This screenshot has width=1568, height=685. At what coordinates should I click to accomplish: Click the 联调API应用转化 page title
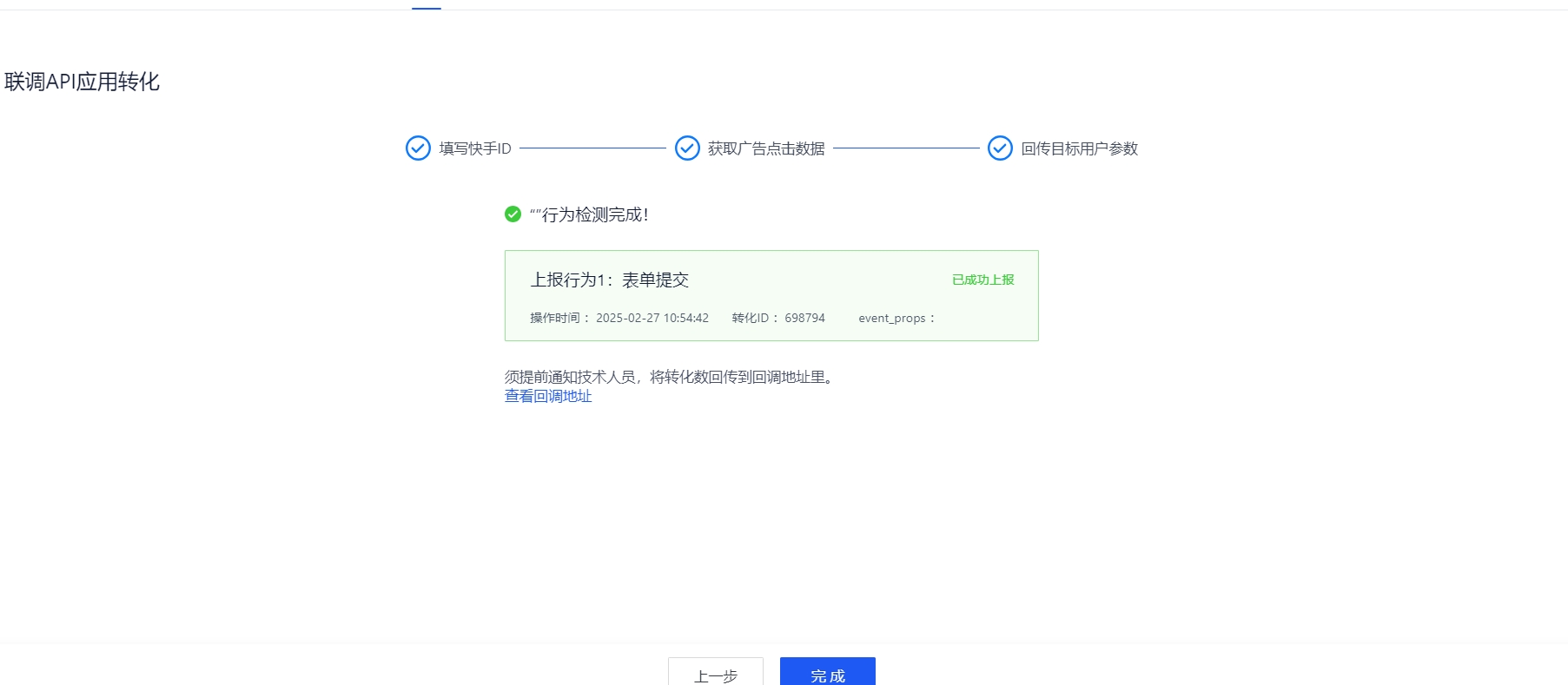click(x=83, y=82)
